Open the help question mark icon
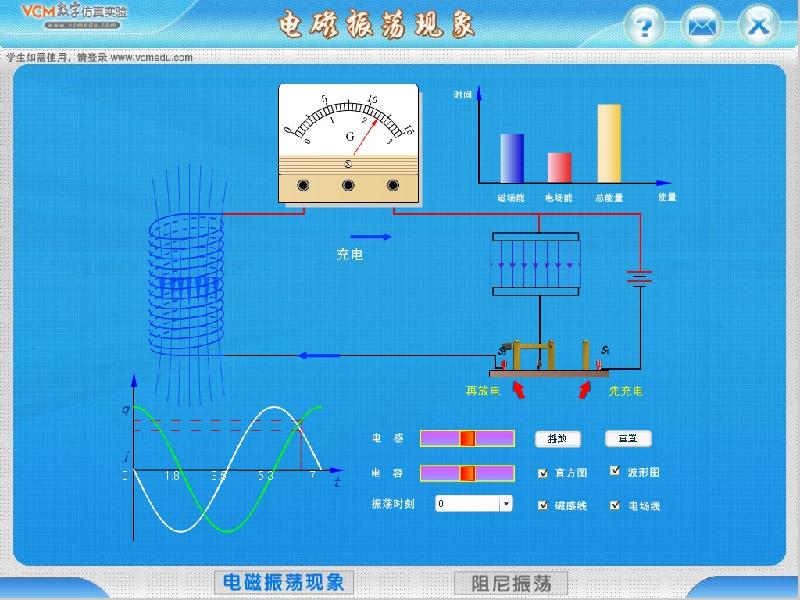The height and width of the screenshot is (600, 800). tap(644, 25)
